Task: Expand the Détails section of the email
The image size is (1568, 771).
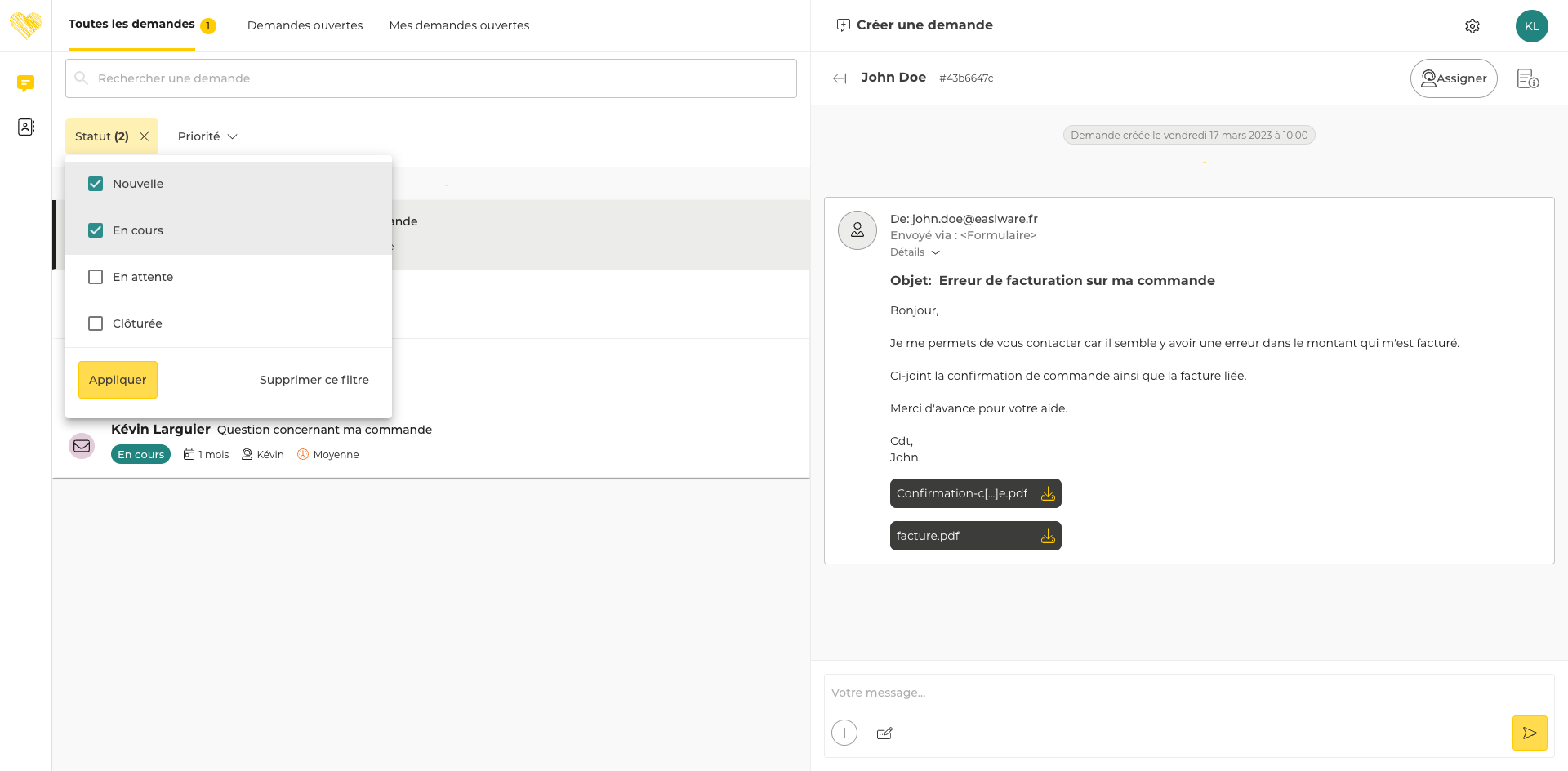Action: (915, 252)
